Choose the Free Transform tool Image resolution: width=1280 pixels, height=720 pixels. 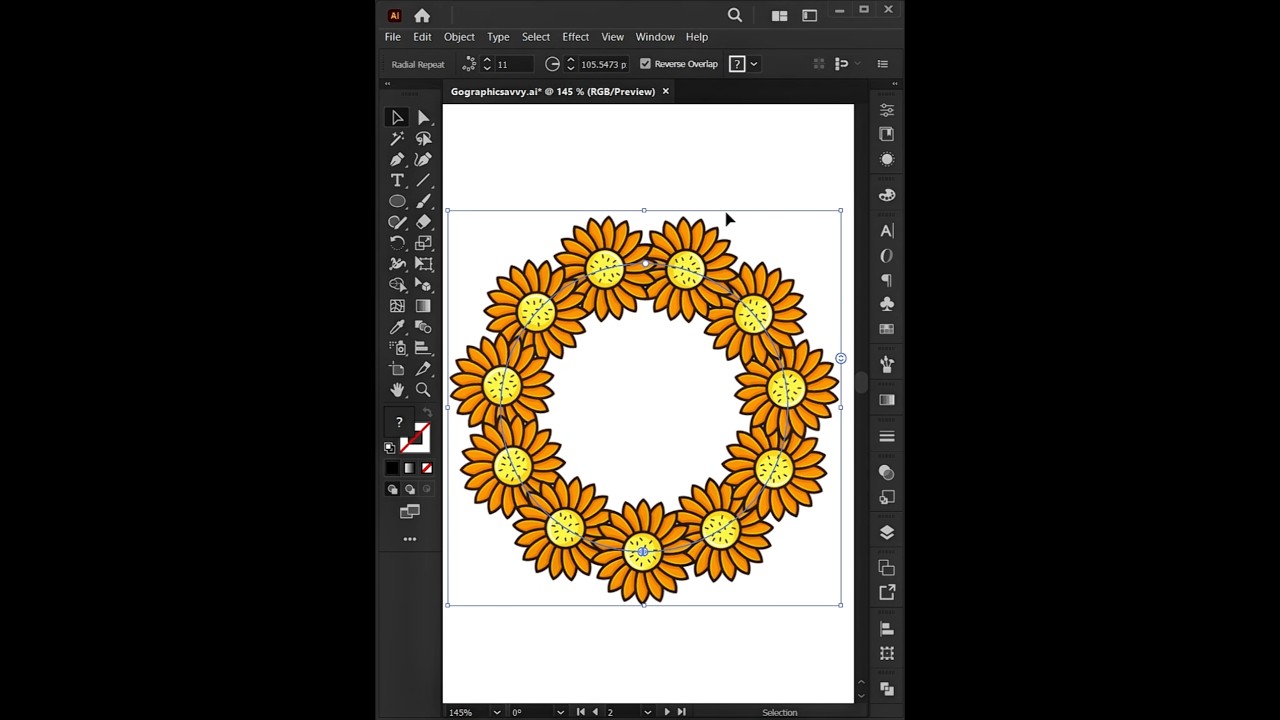click(423, 264)
